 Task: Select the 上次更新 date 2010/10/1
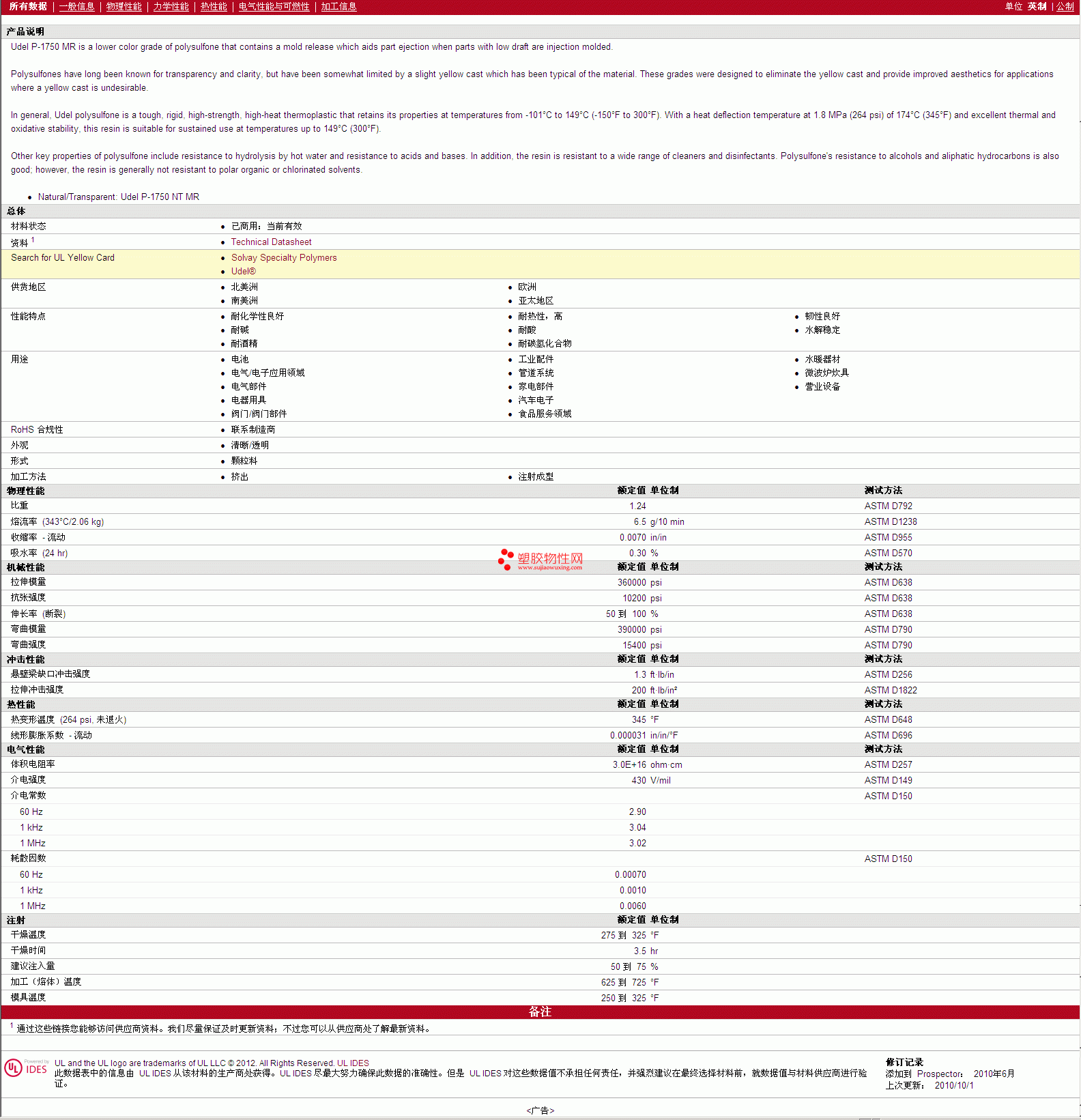pos(954,1086)
